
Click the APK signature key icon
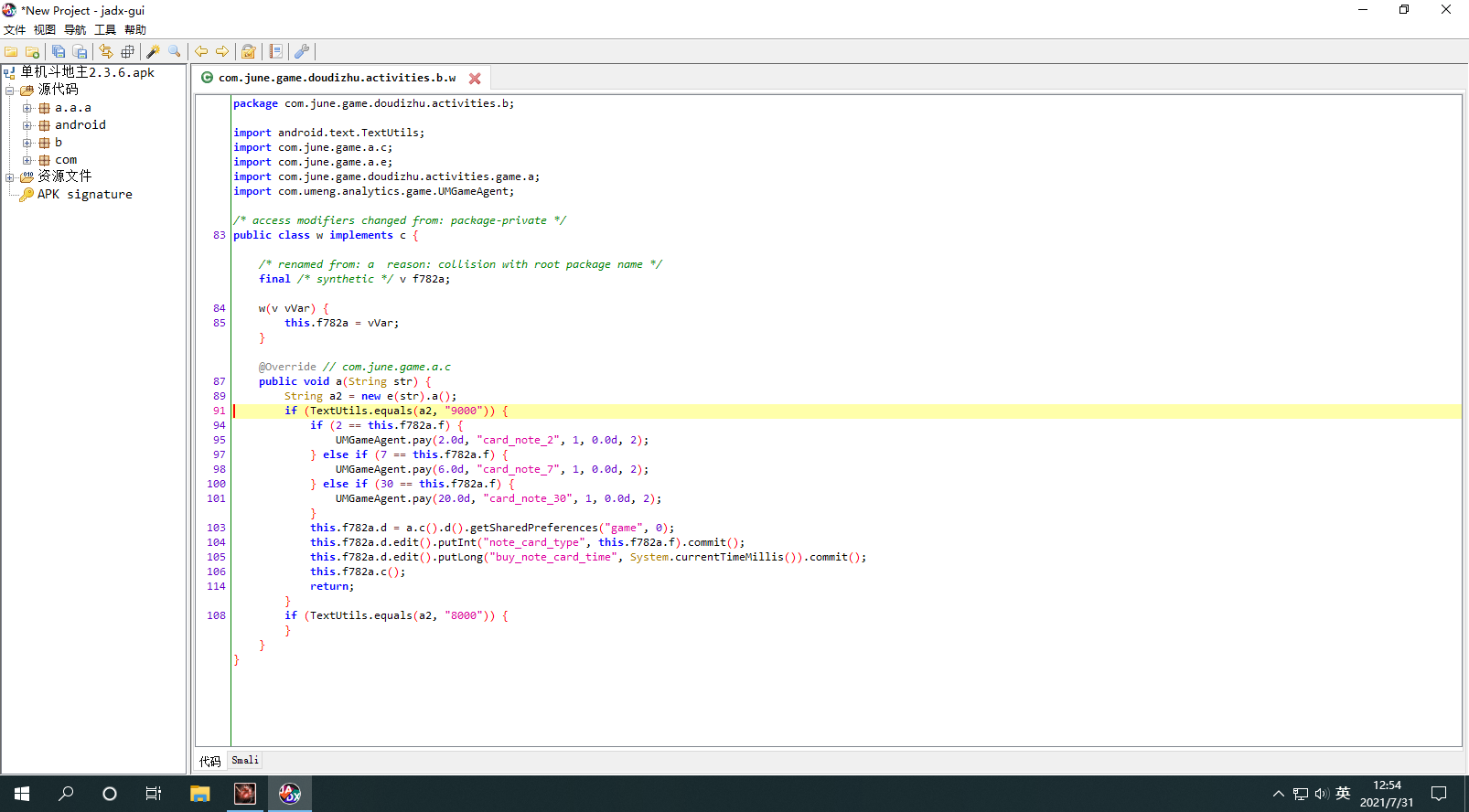(27, 194)
